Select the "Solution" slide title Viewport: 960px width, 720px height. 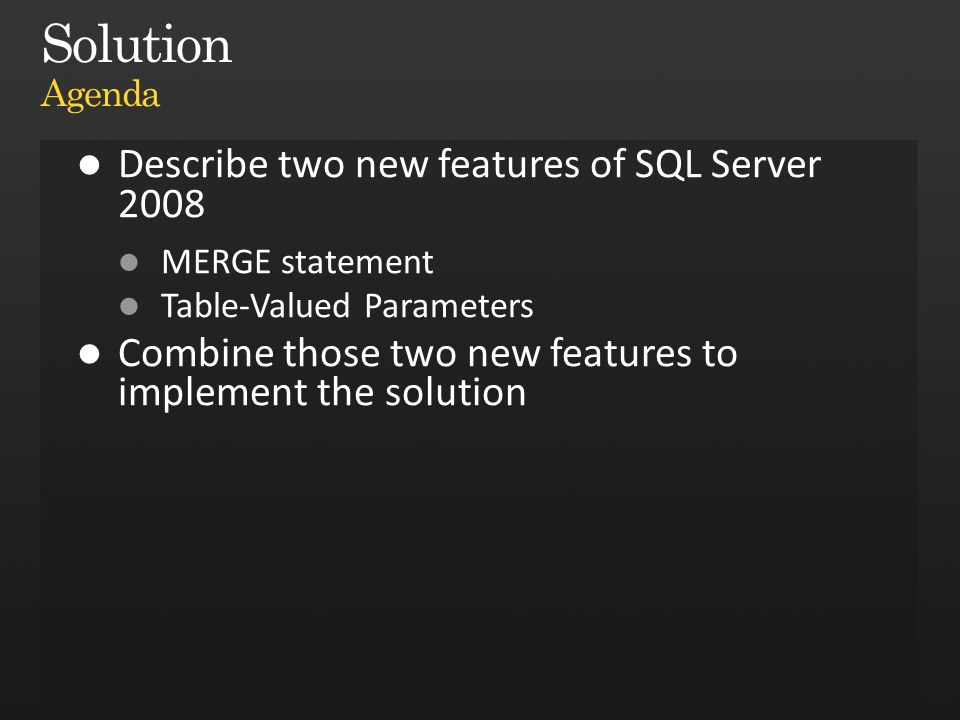(x=137, y=44)
